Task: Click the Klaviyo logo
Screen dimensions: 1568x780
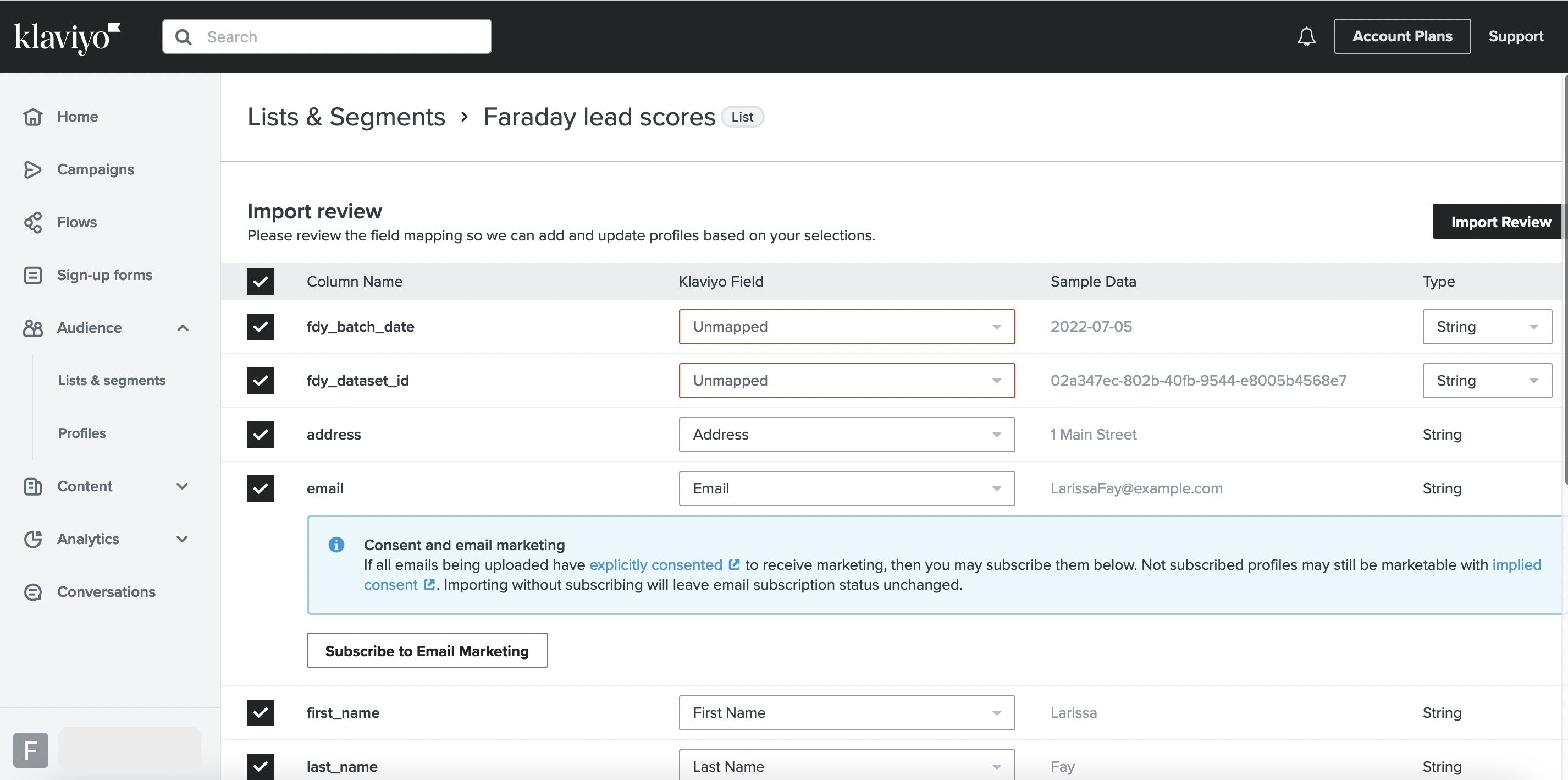Action: (67, 38)
